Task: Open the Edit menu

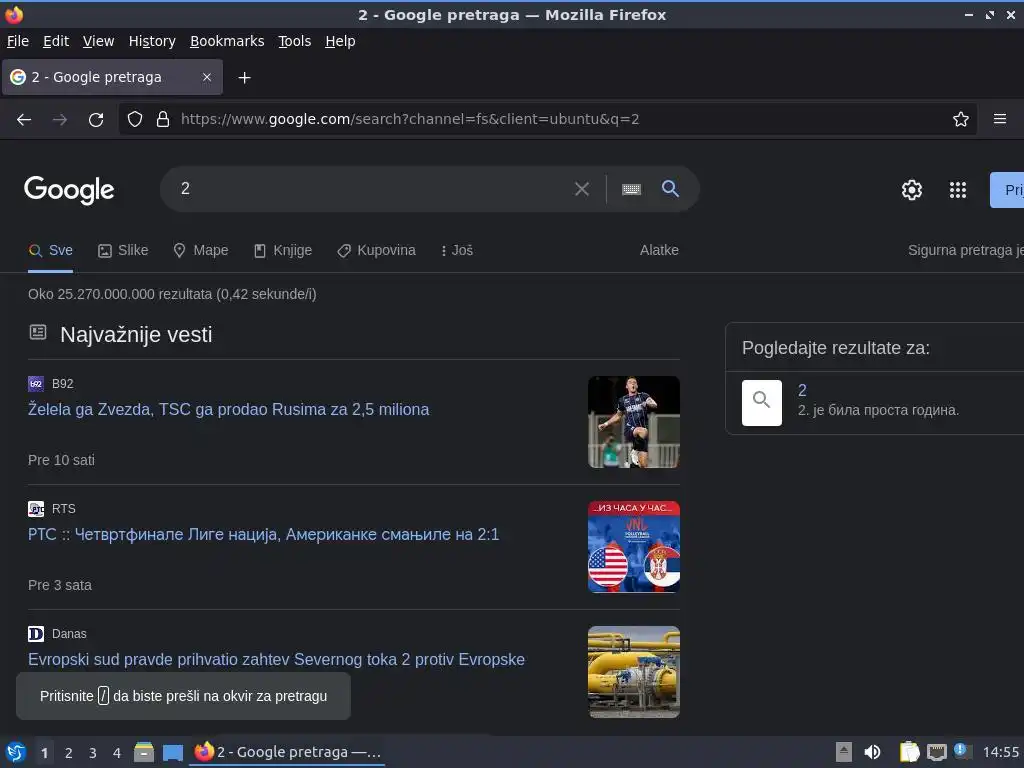Action: click(x=56, y=41)
